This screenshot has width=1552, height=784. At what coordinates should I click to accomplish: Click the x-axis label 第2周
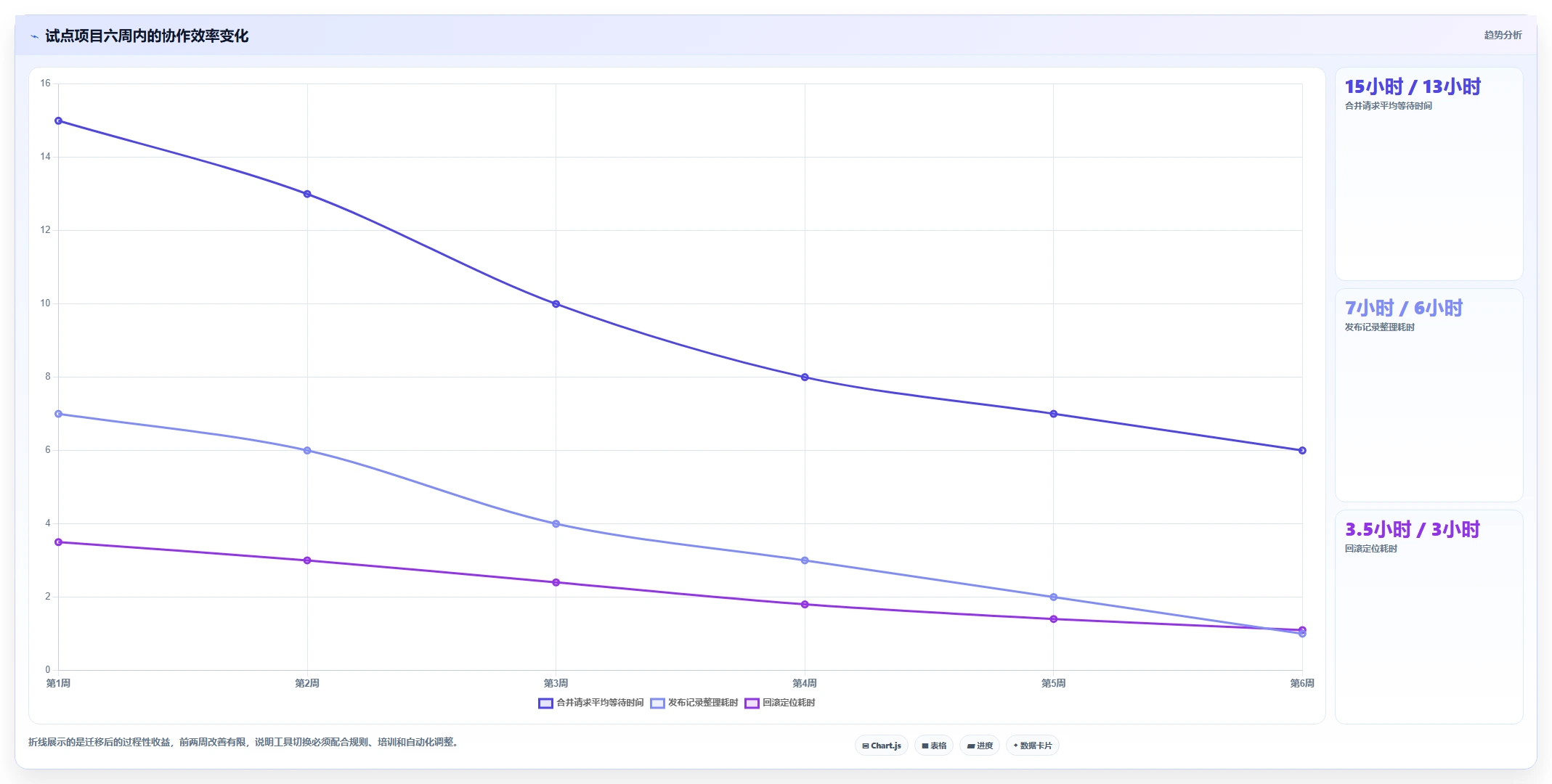307,683
